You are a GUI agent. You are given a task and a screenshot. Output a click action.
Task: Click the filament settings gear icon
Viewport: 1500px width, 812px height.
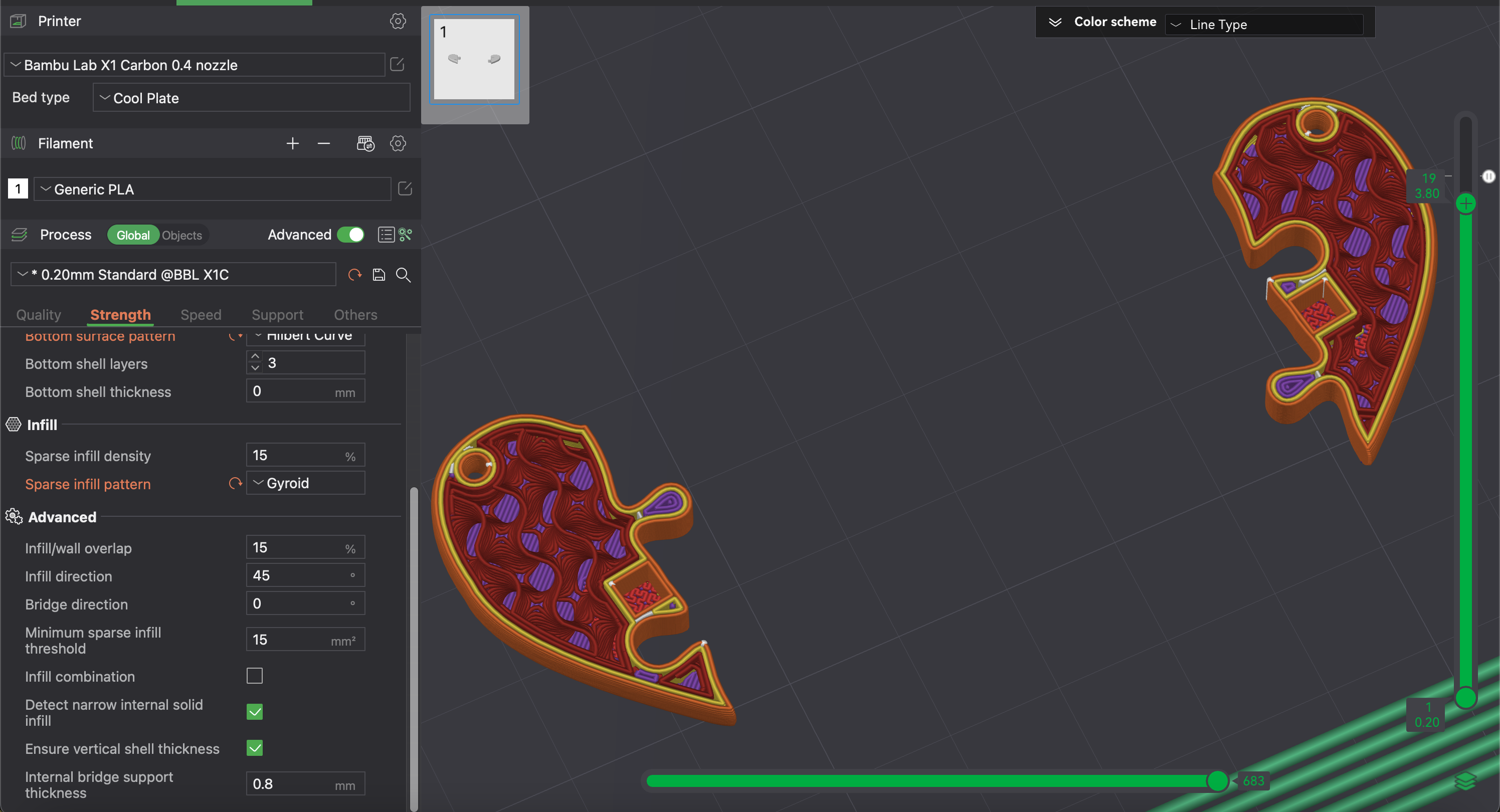tap(398, 143)
